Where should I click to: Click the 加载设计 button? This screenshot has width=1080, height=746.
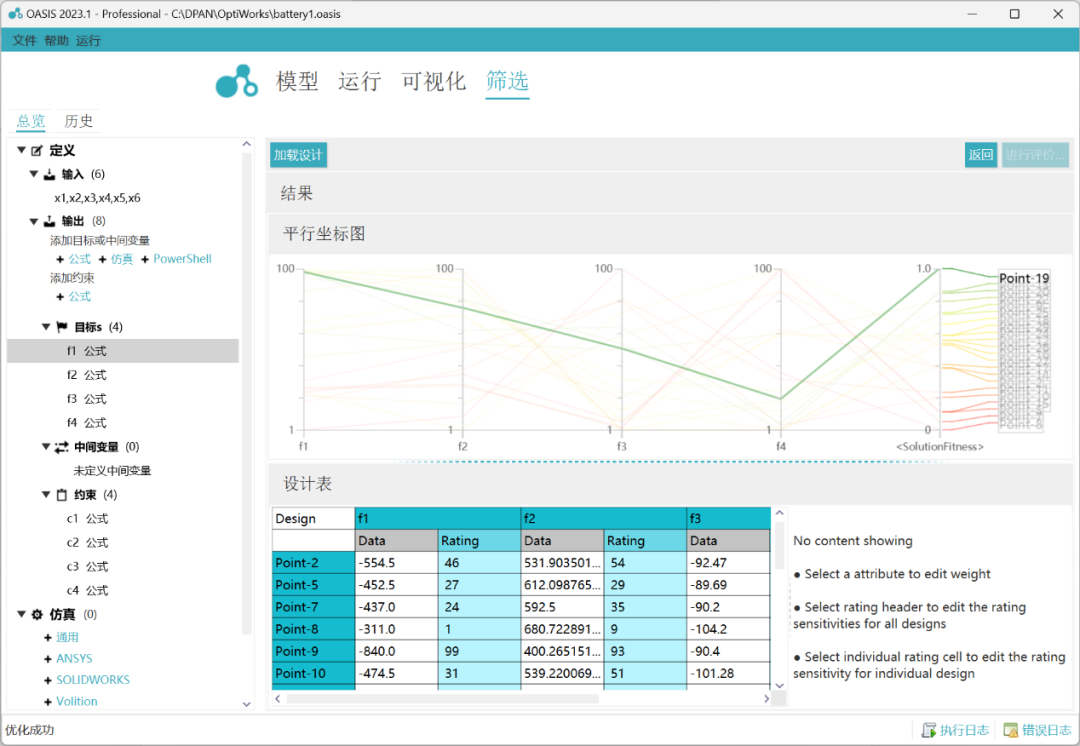[x=298, y=155]
